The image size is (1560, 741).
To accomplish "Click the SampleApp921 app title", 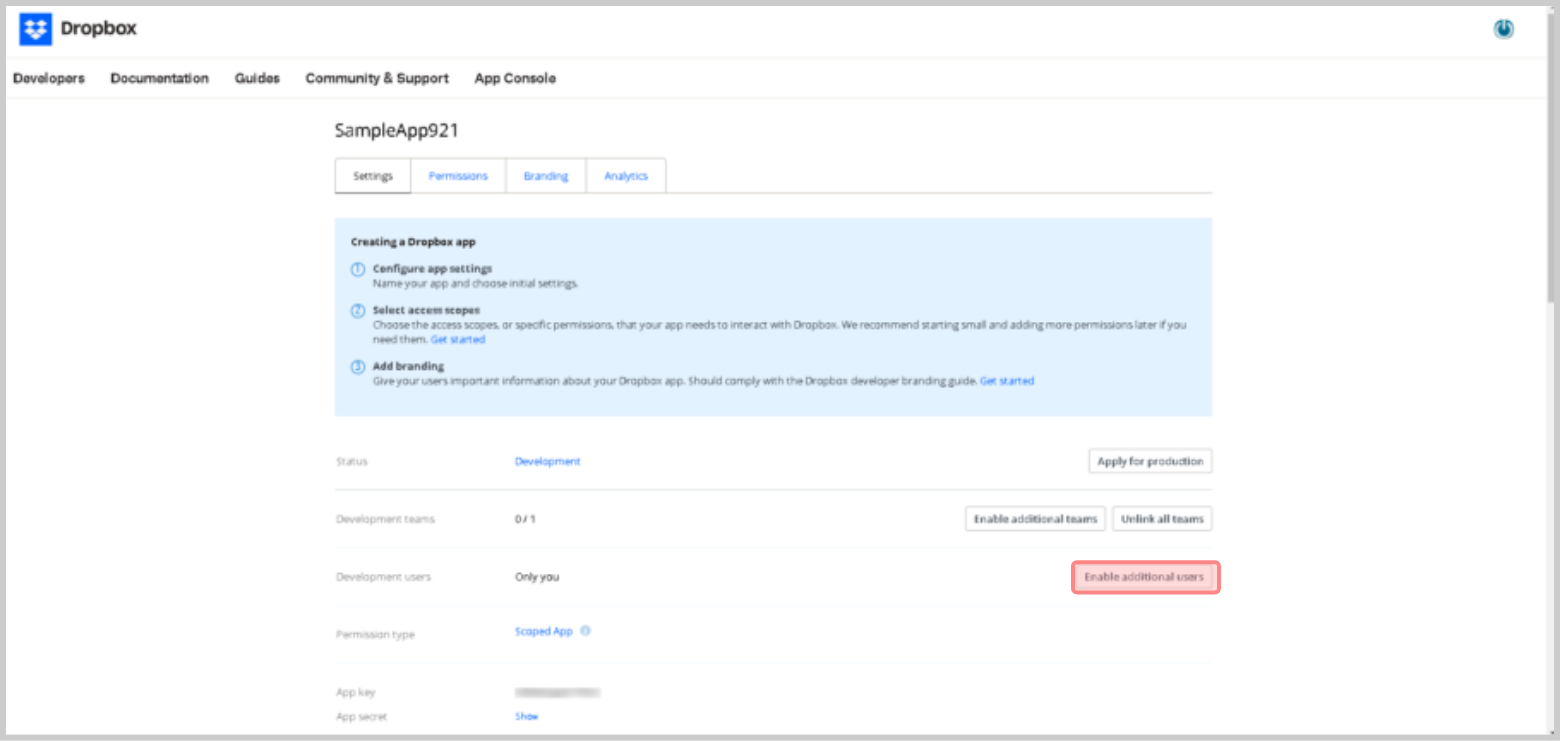I will tap(397, 131).
